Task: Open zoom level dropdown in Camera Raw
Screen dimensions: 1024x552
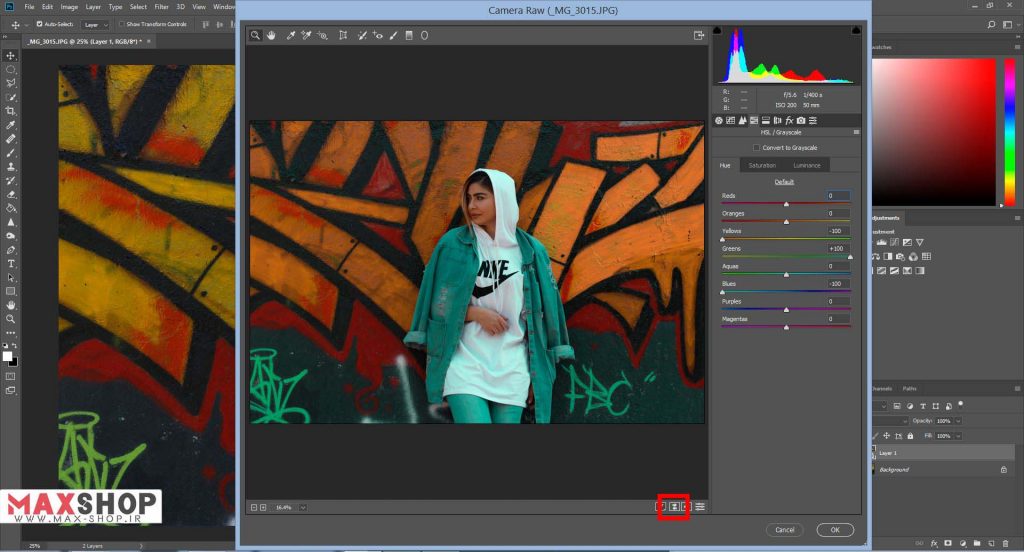Action: tap(303, 508)
